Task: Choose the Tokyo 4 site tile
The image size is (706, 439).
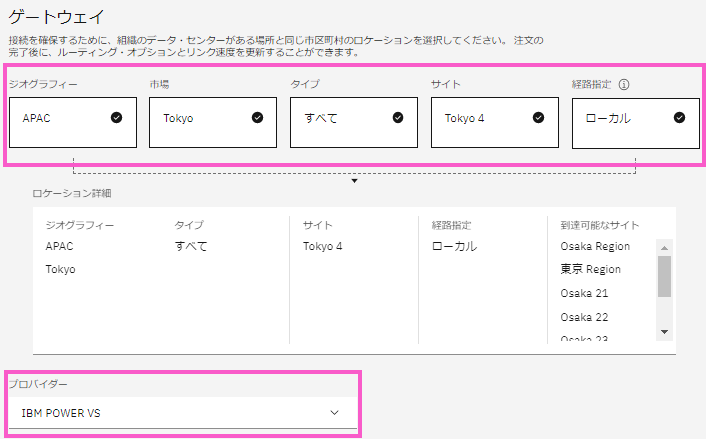Action: click(494, 122)
